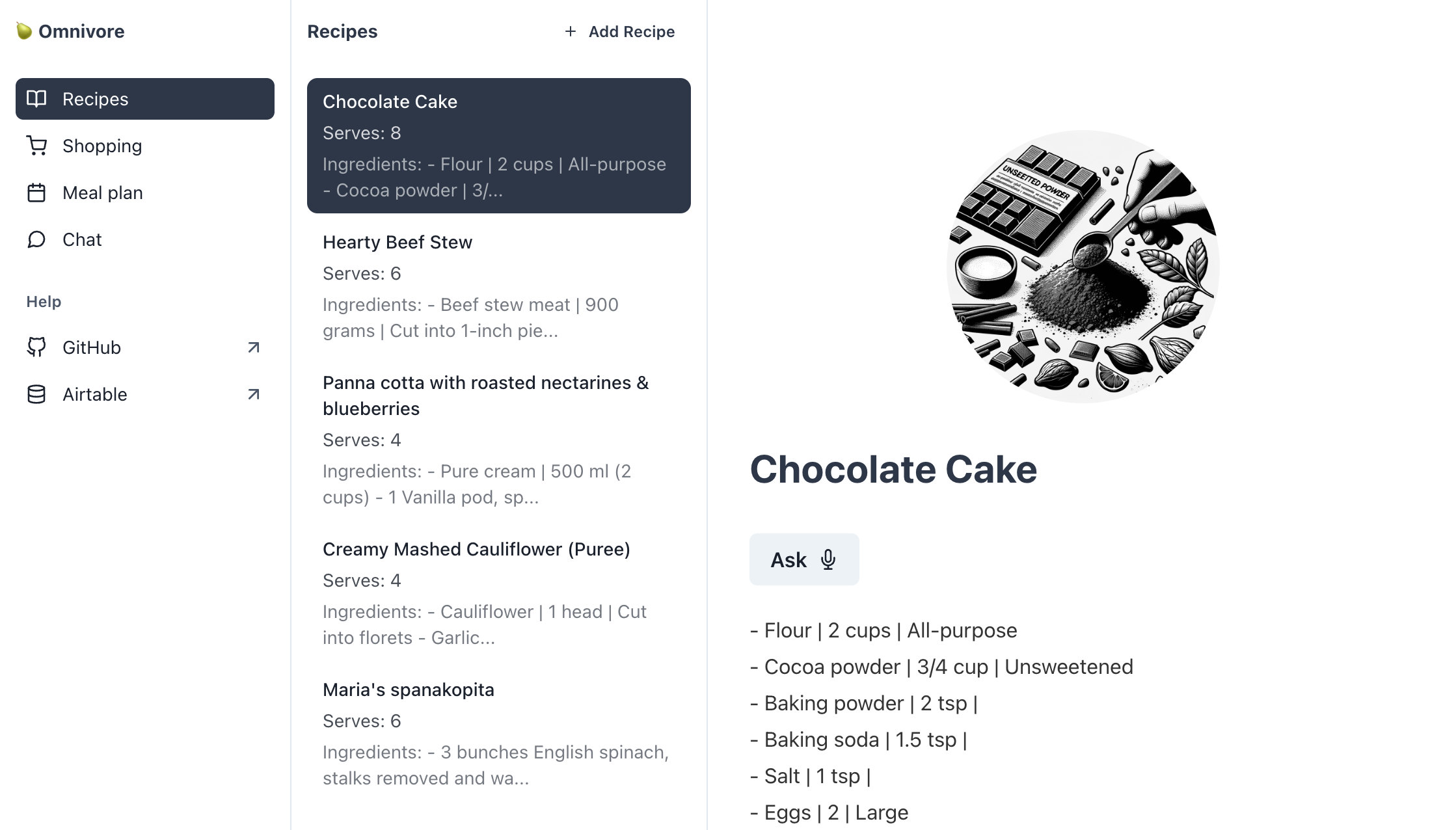Toggle Airtable external link arrow
Image resolution: width=1456 pixels, height=830 pixels.
pos(252,394)
